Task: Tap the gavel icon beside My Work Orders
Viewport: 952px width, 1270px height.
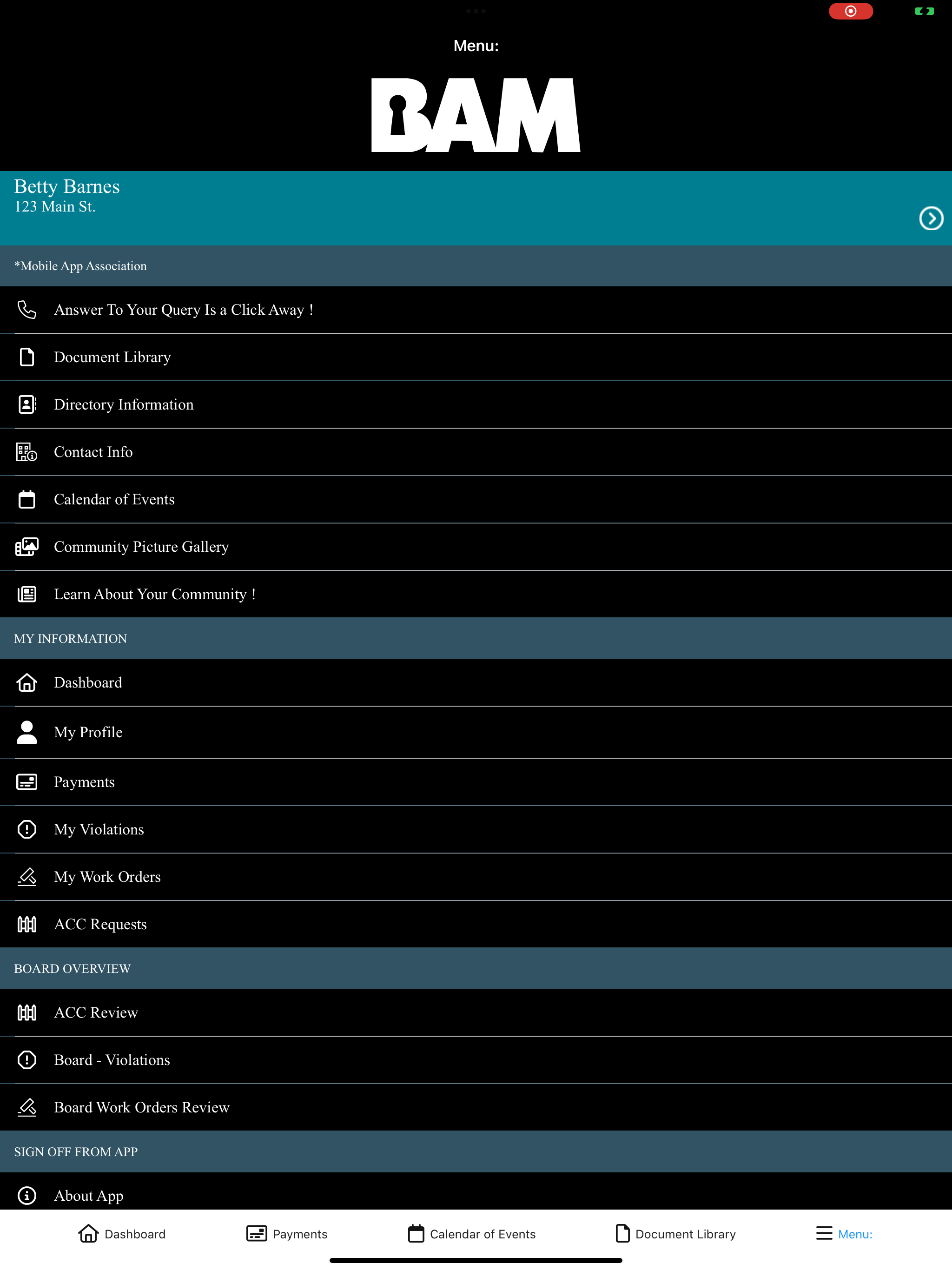Action: pyautogui.click(x=27, y=876)
